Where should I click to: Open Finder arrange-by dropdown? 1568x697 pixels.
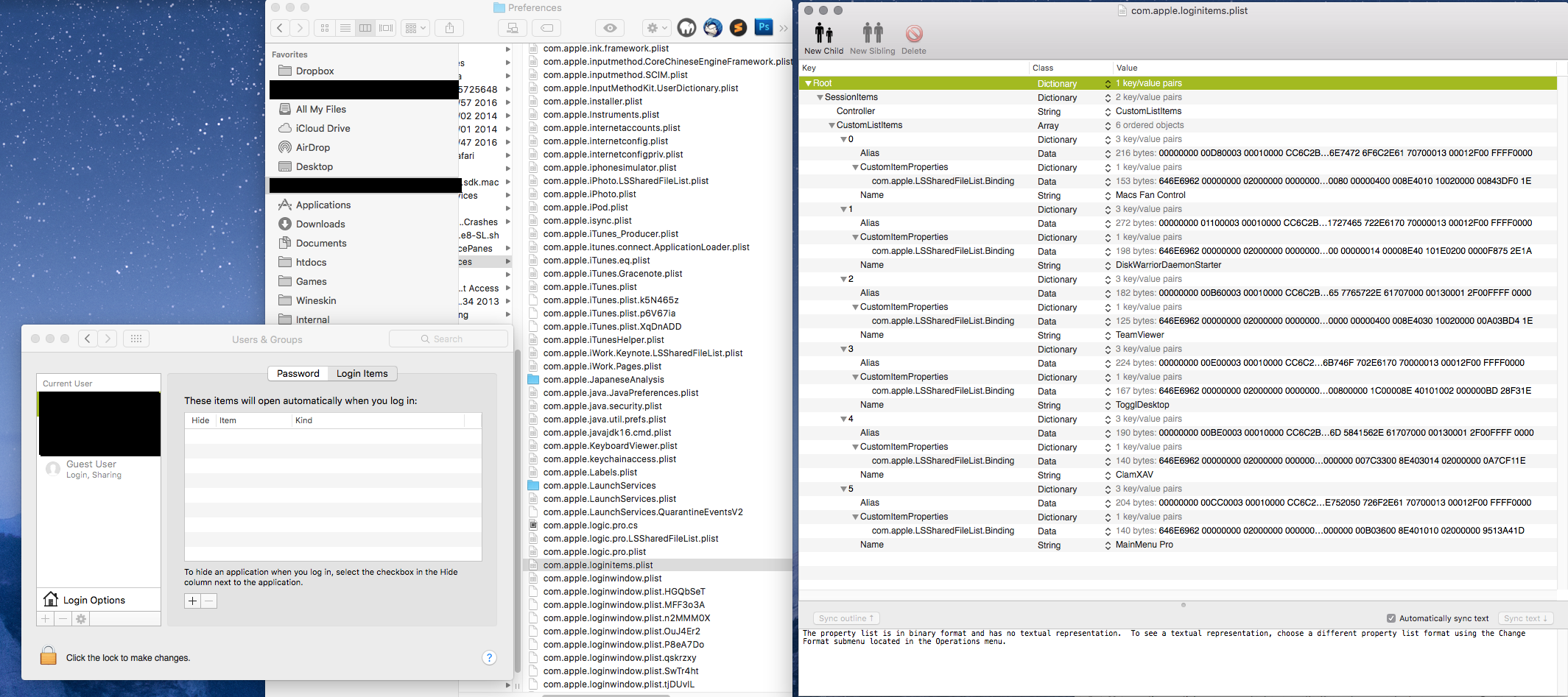415,28
